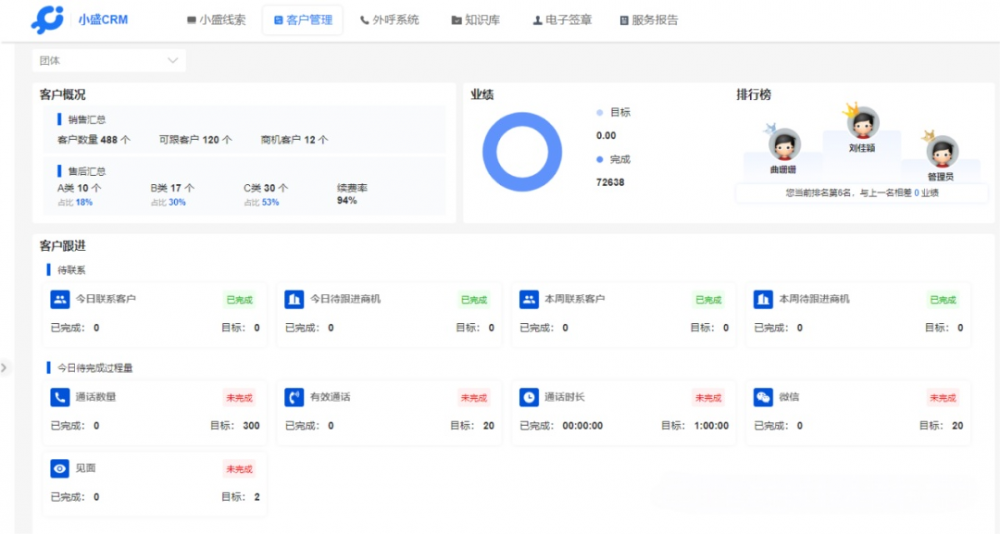Click the 72638 completed value
Image resolution: width=1000 pixels, height=534 pixels.
[610, 182]
